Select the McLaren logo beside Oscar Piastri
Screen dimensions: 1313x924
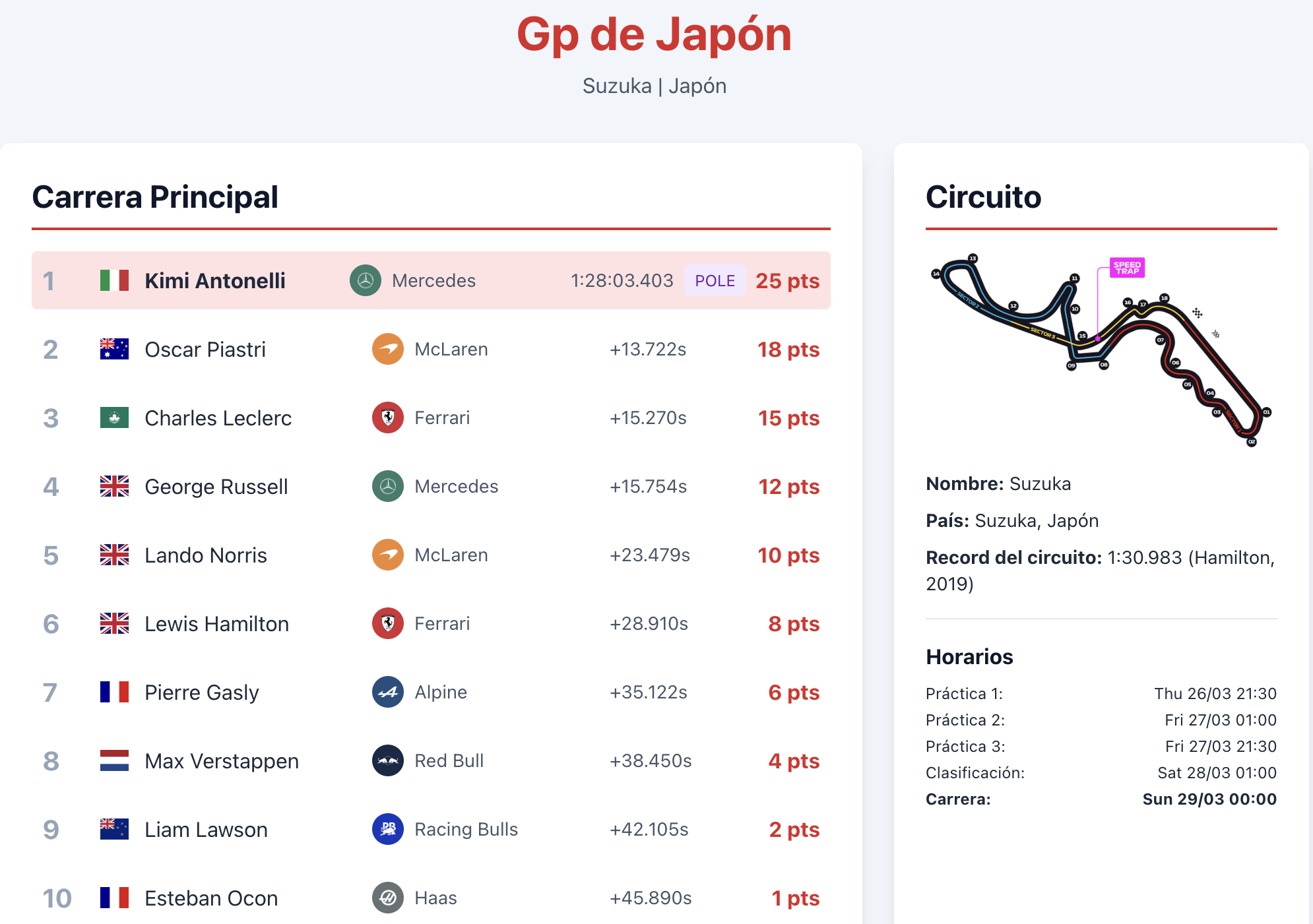389,349
